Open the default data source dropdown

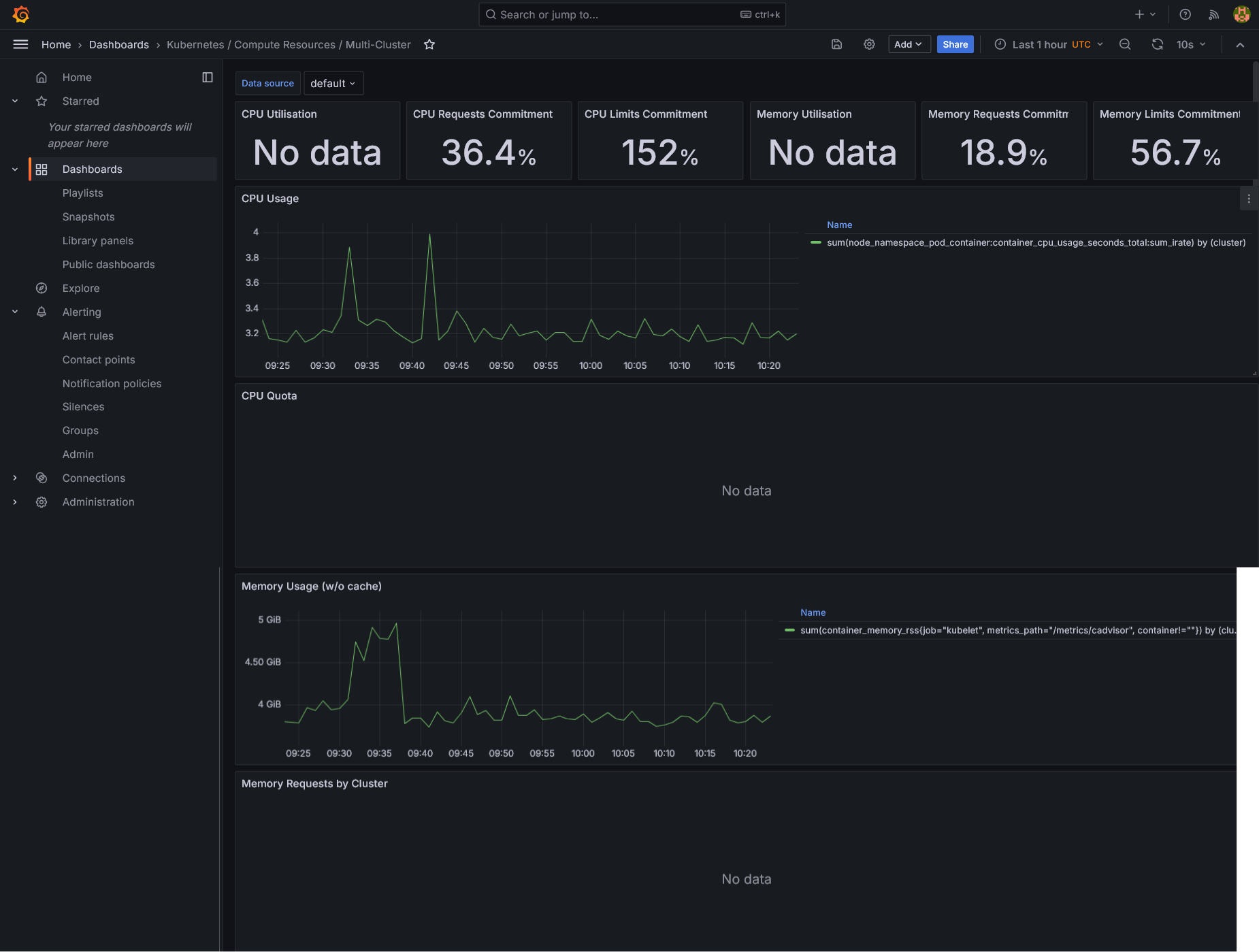[333, 83]
